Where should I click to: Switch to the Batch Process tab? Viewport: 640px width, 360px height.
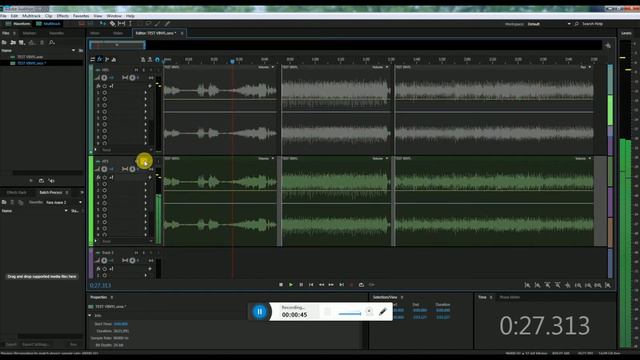coord(51,192)
